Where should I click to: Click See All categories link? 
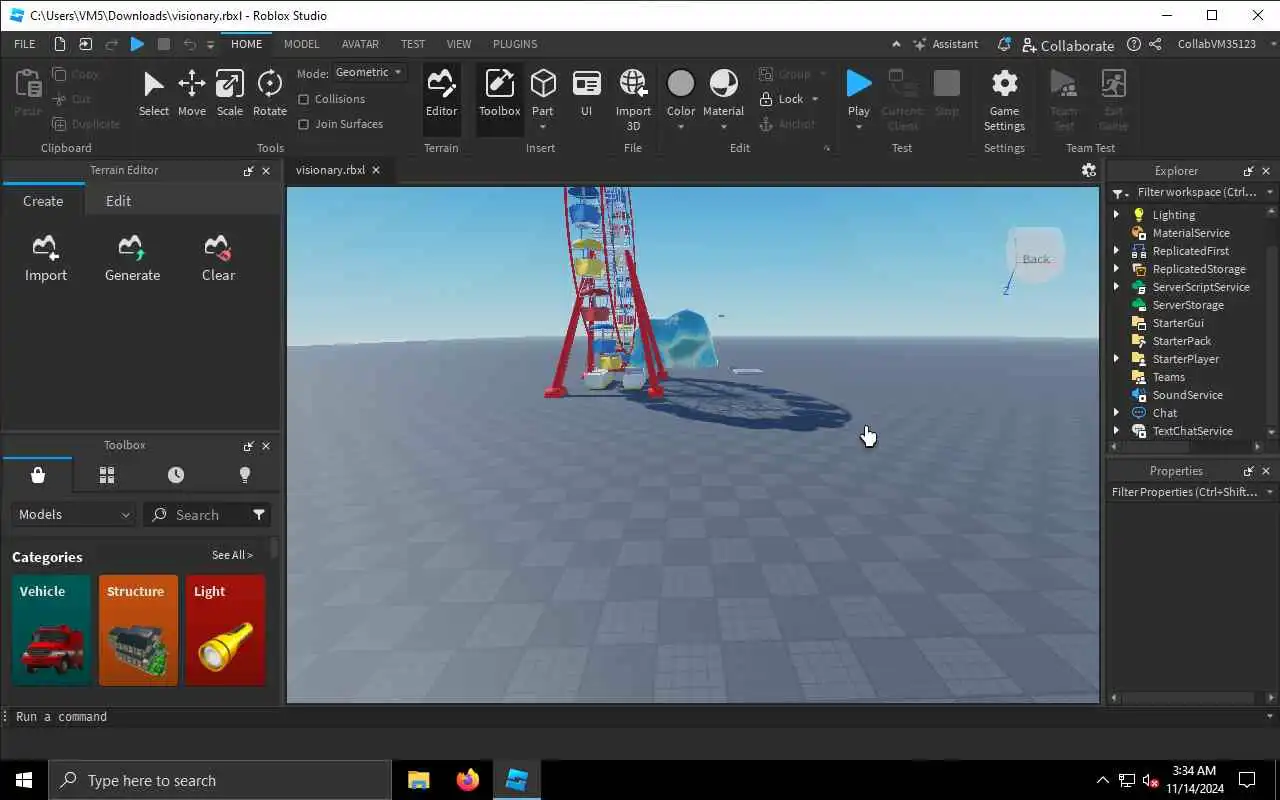232,555
